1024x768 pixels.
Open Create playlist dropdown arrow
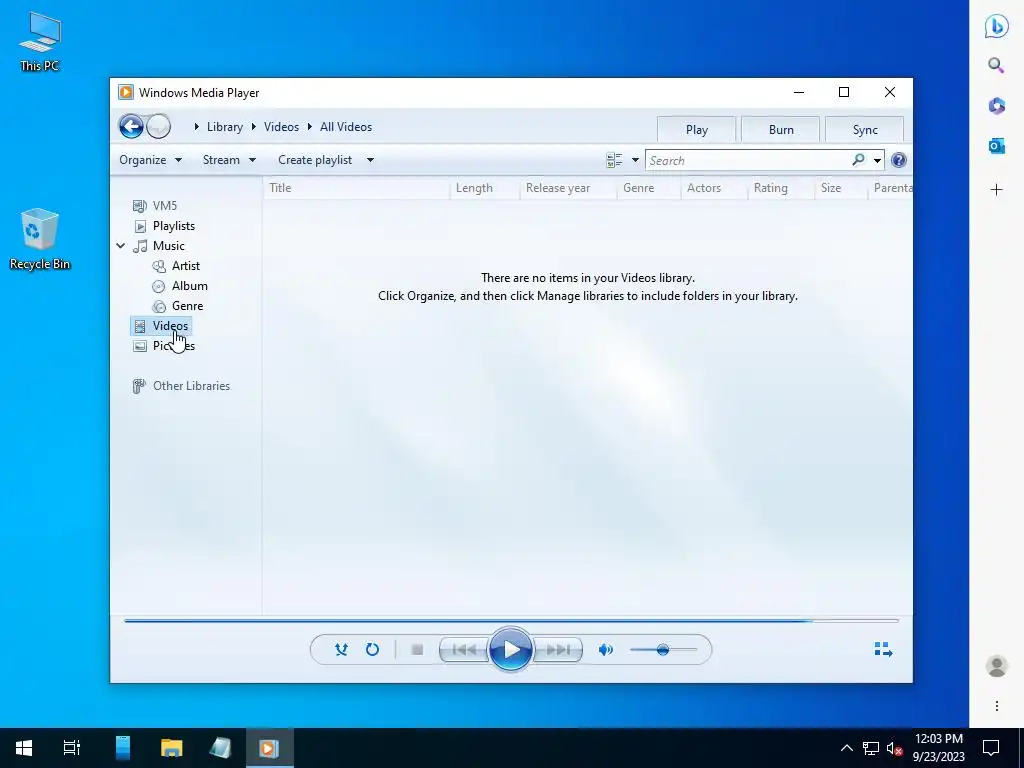[370, 160]
